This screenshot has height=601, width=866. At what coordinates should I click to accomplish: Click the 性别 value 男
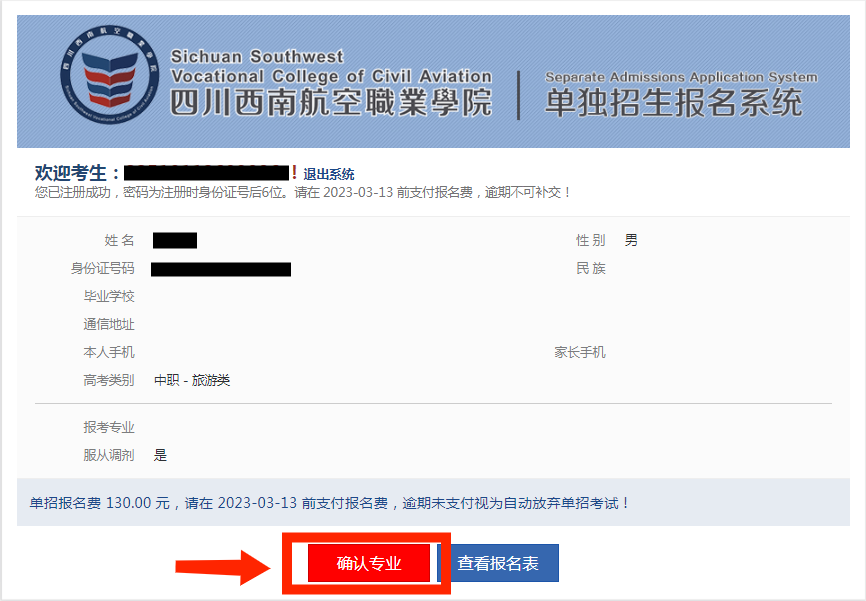click(631, 240)
